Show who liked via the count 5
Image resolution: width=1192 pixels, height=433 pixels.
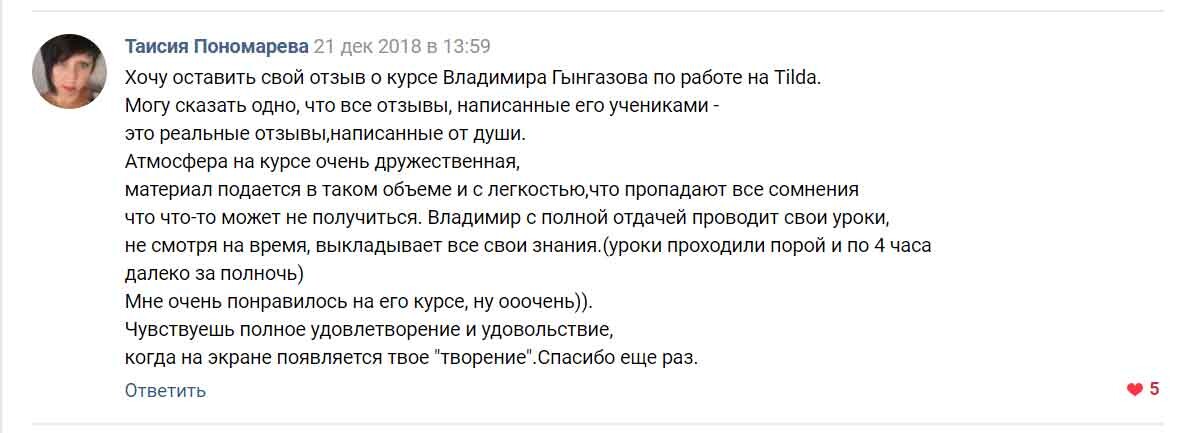(x=1154, y=389)
